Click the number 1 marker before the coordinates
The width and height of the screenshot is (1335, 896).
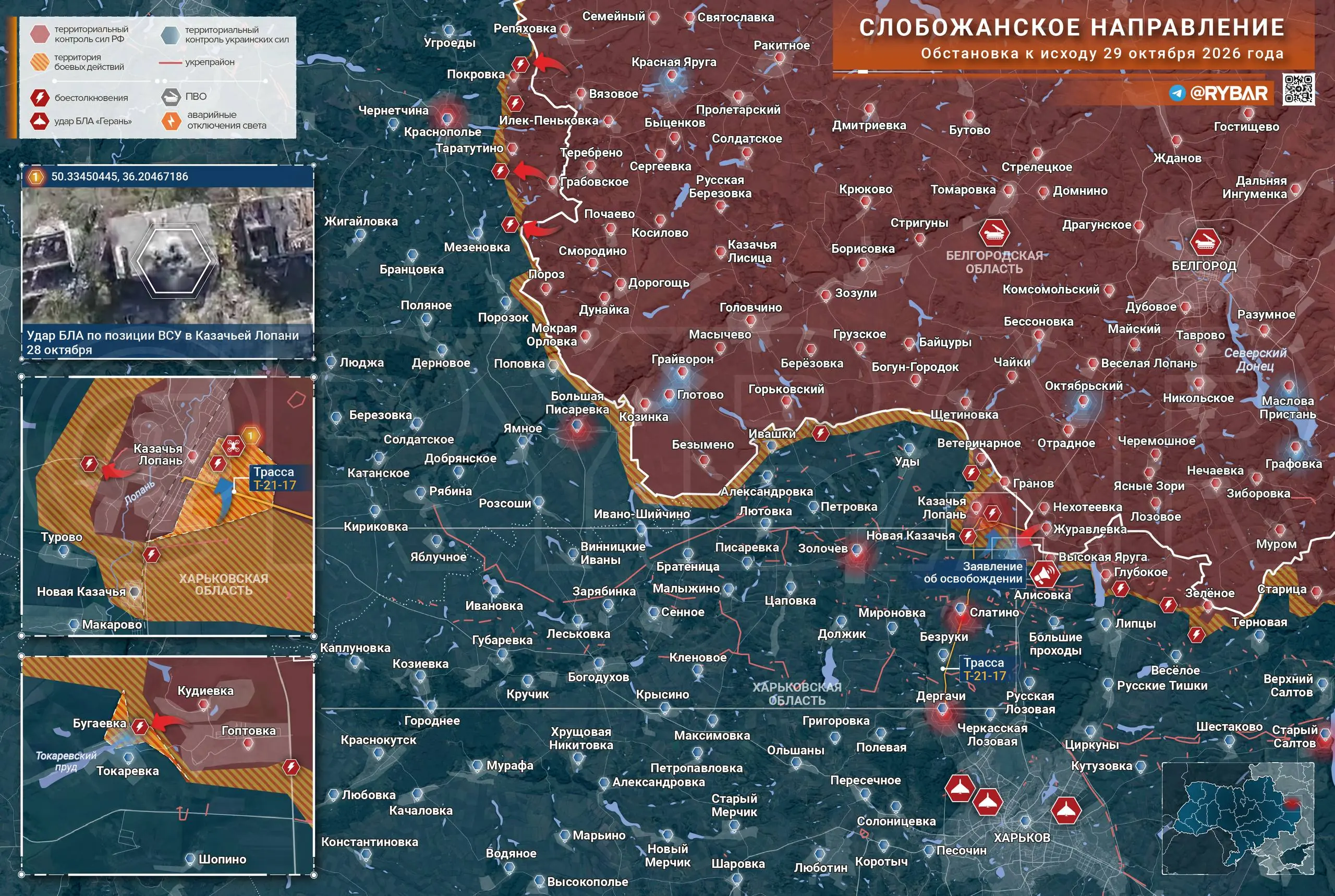pos(35,177)
